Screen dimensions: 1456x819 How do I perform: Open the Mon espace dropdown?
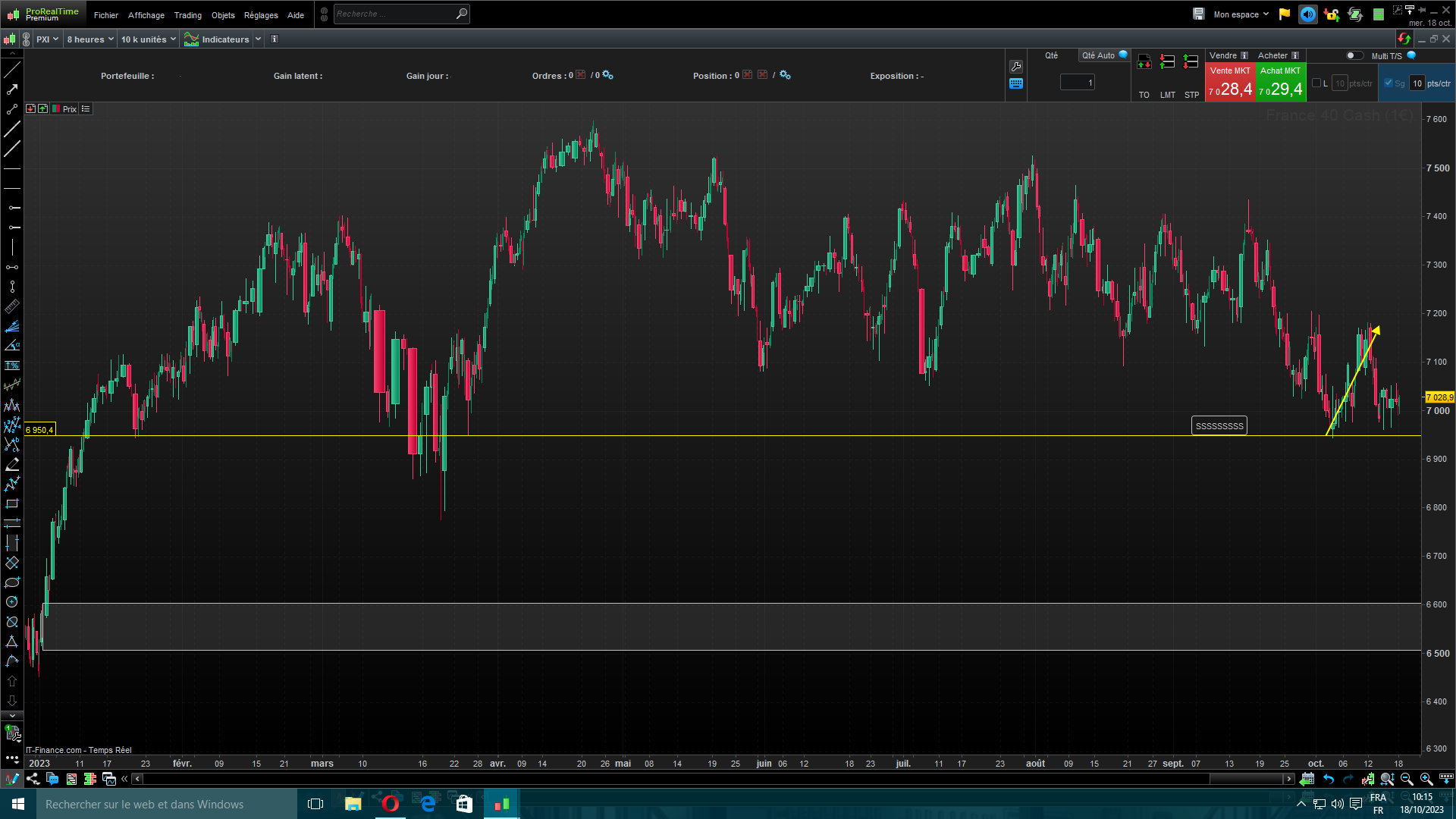1241,14
